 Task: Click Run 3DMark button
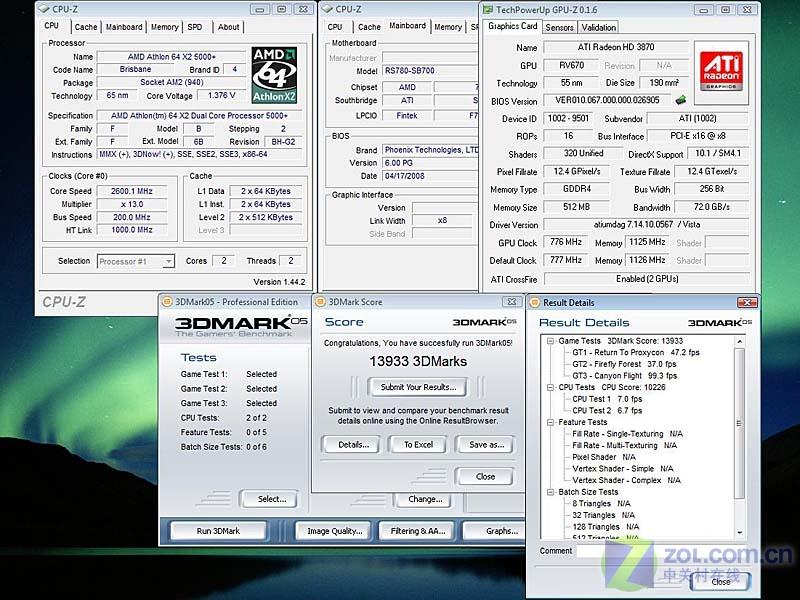point(218,531)
